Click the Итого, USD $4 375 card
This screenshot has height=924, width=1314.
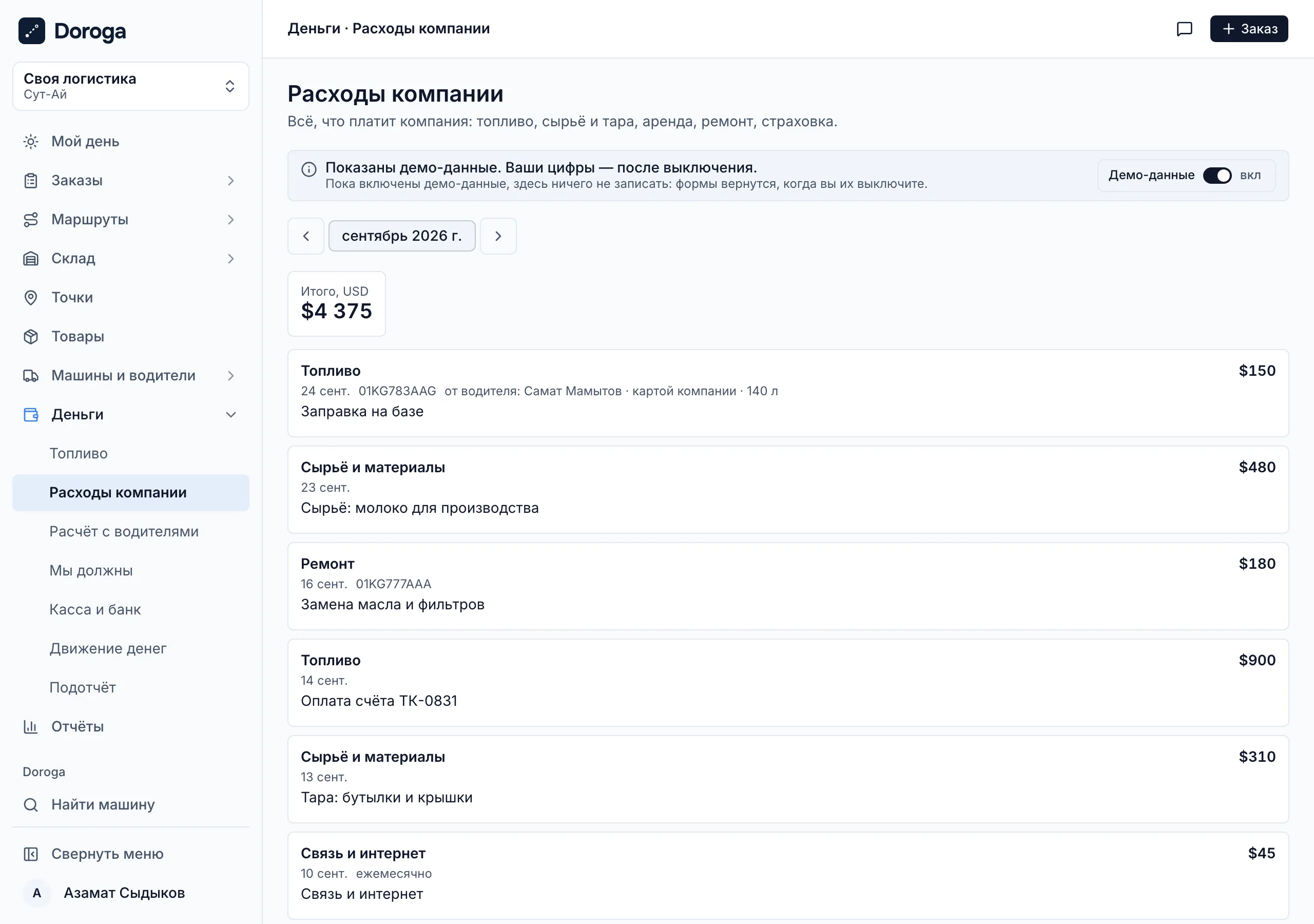coord(337,303)
